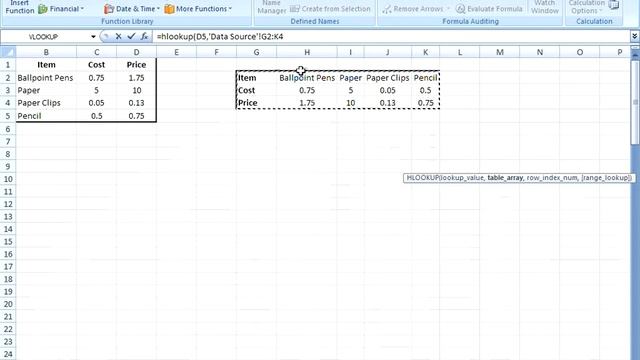Click table_array in HLOOKUP tooltip
This screenshot has height=360, width=640.
(x=505, y=178)
